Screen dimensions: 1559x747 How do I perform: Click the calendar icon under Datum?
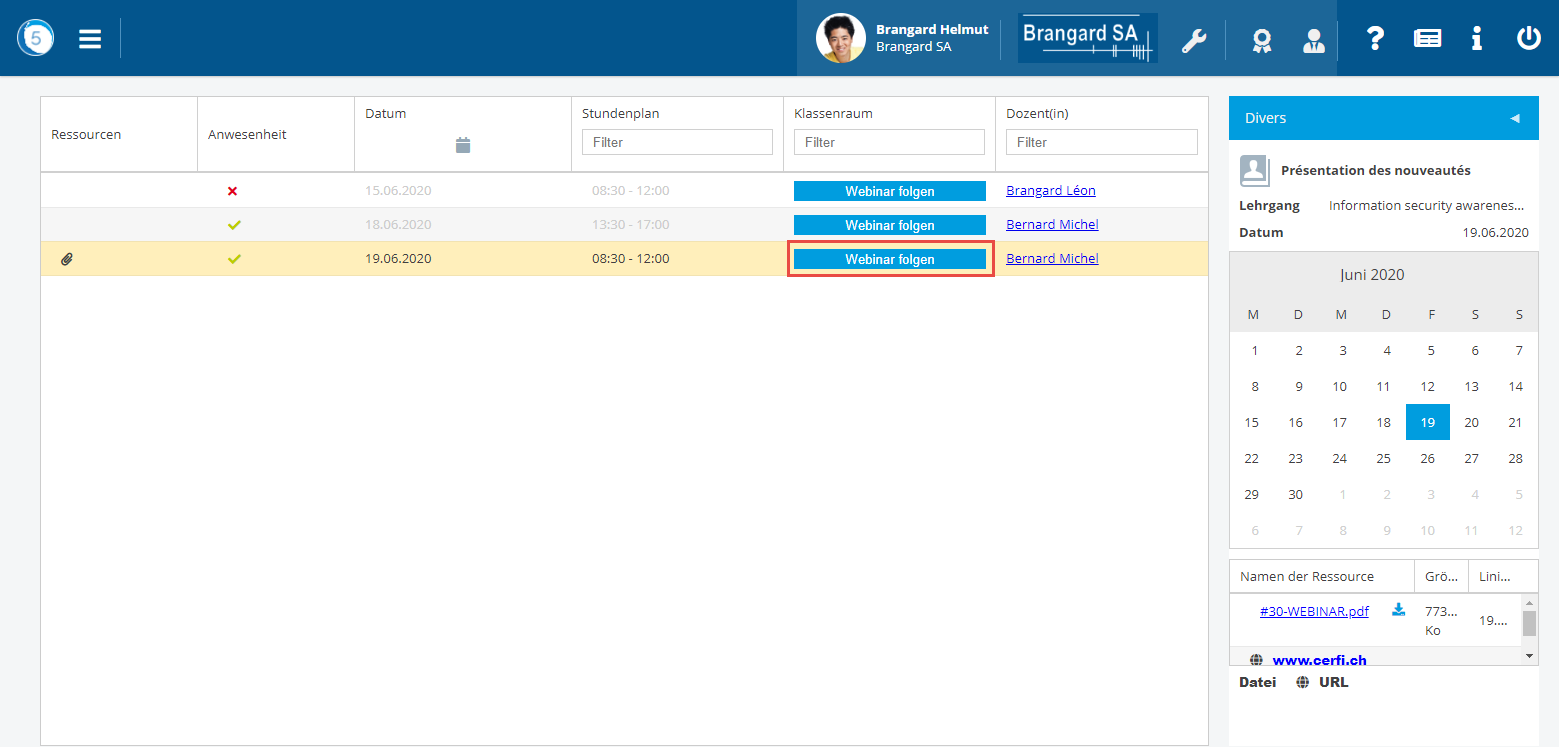[x=462, y=145]
